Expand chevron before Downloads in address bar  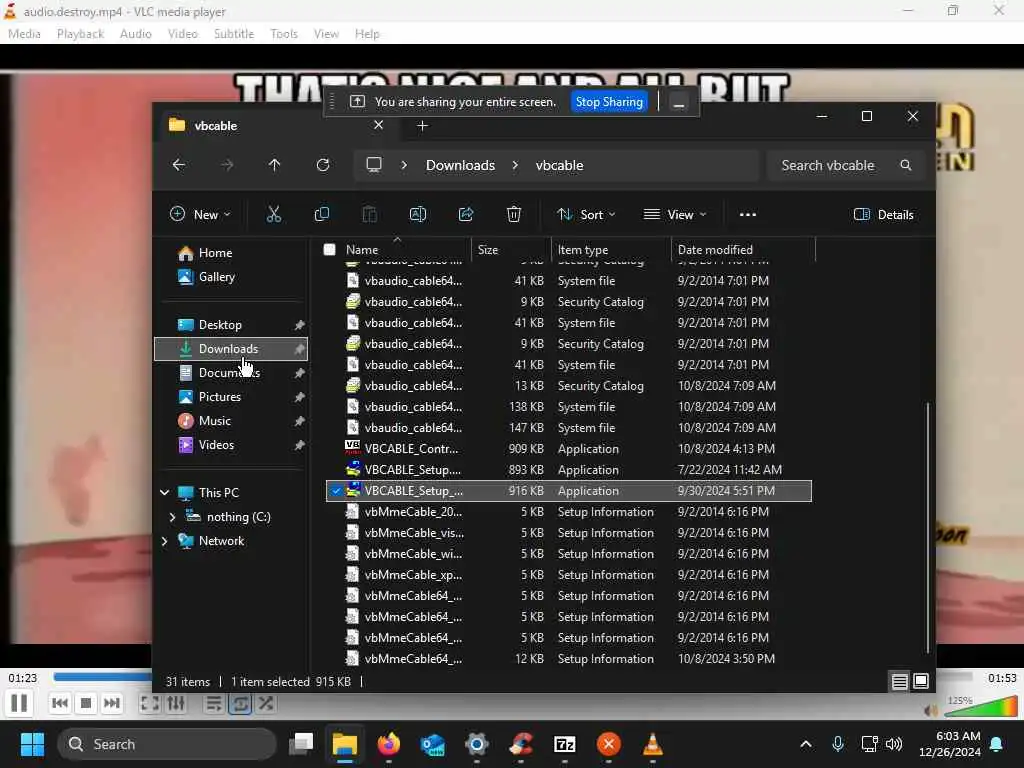(404, 165)
